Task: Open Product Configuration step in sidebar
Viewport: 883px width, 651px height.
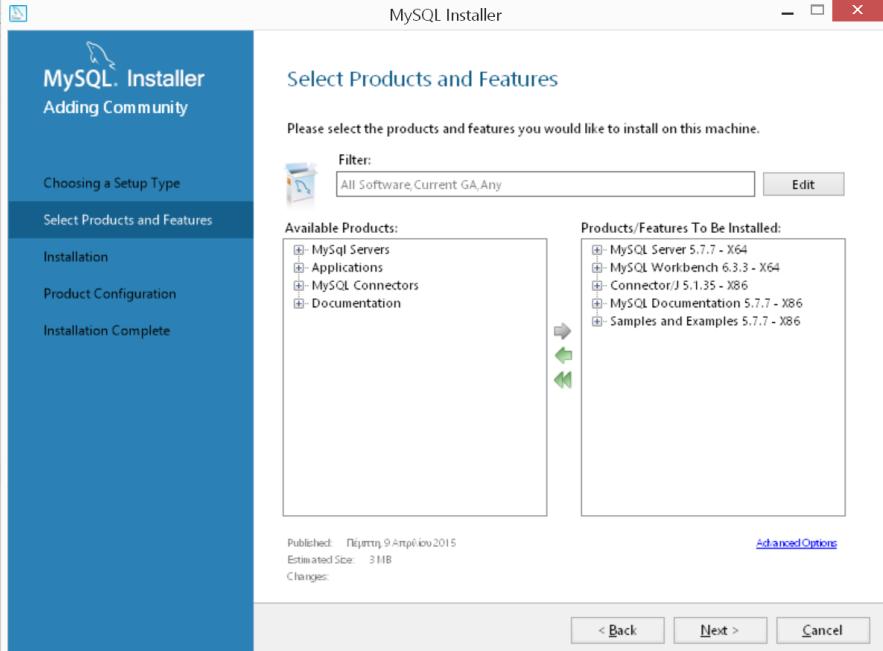Action: click(x=110, y=294)
